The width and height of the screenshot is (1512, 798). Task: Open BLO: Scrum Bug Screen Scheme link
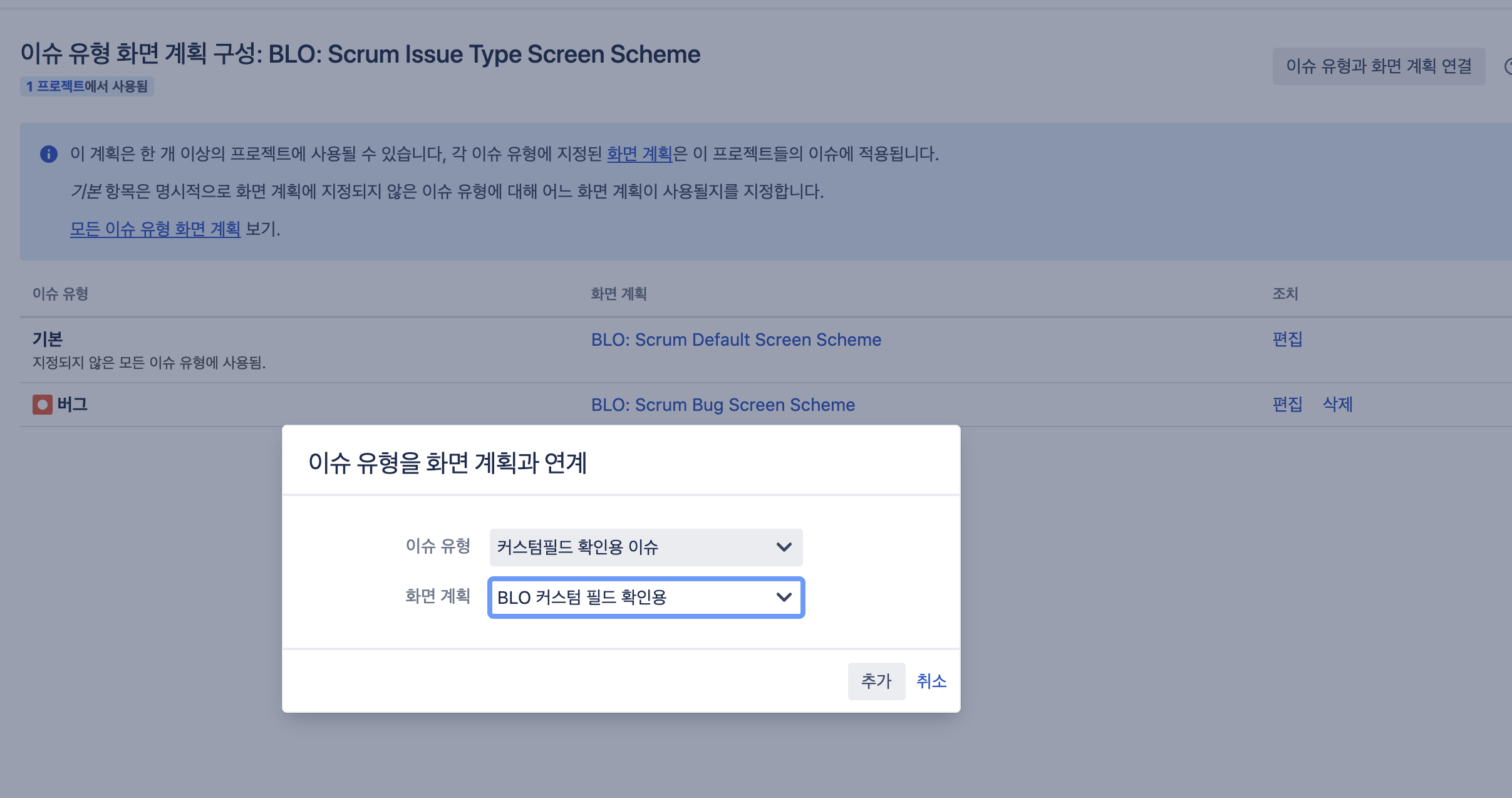(723, 405)
